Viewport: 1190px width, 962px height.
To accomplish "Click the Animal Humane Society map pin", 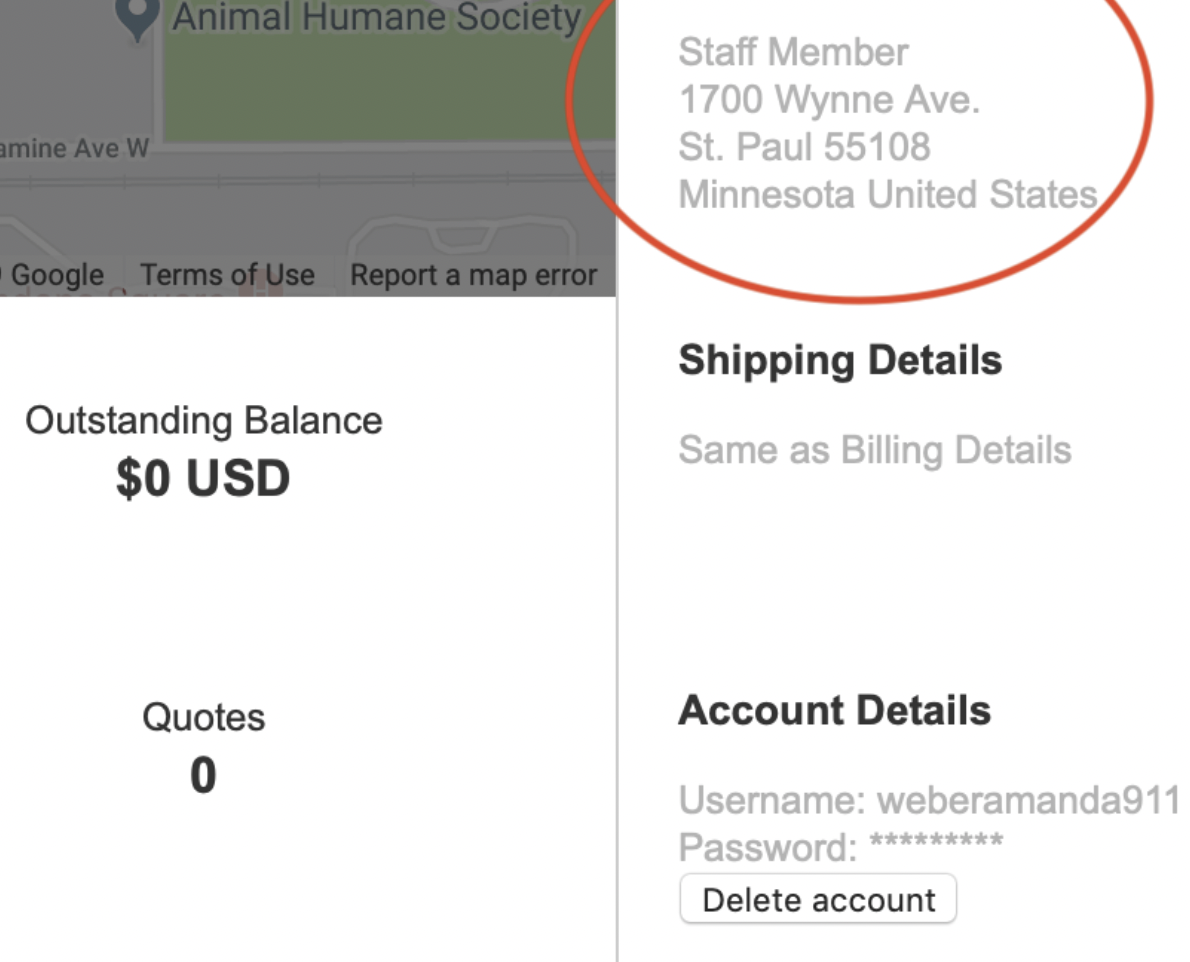I will pyautogui.click(x=137, y=17).
